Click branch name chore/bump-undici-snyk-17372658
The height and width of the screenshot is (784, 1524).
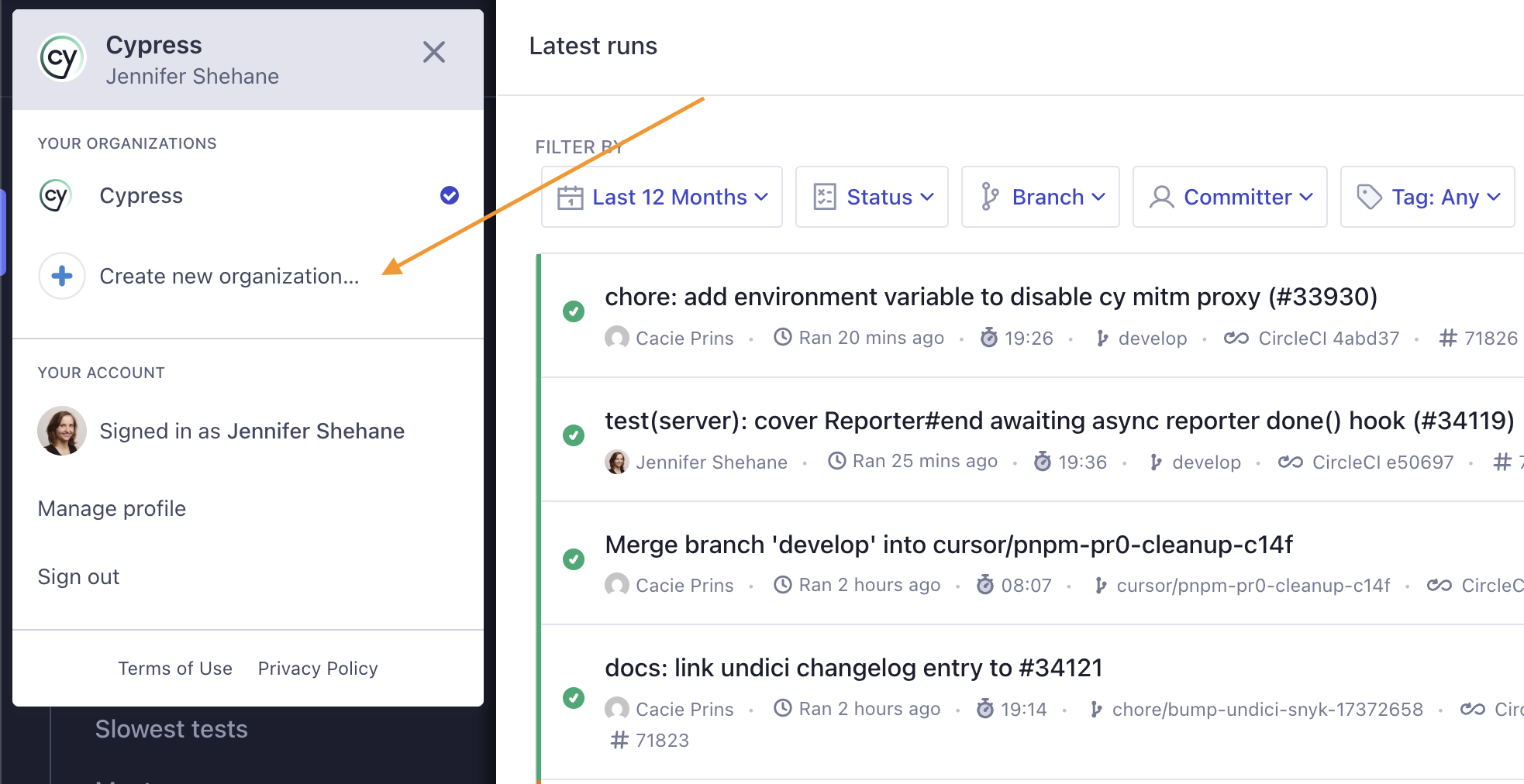click(1267, 709)
